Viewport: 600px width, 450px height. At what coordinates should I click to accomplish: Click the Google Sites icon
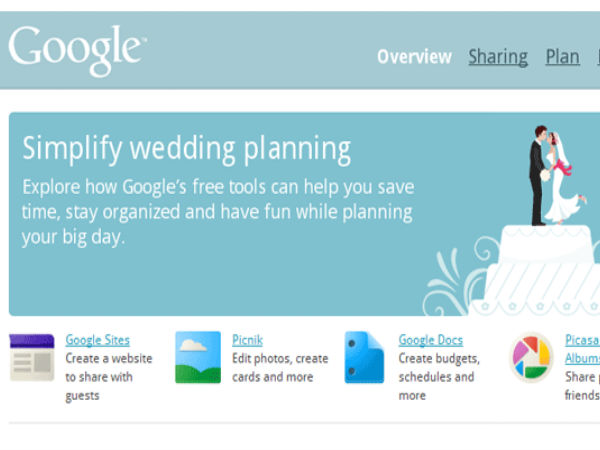[32, 357]
